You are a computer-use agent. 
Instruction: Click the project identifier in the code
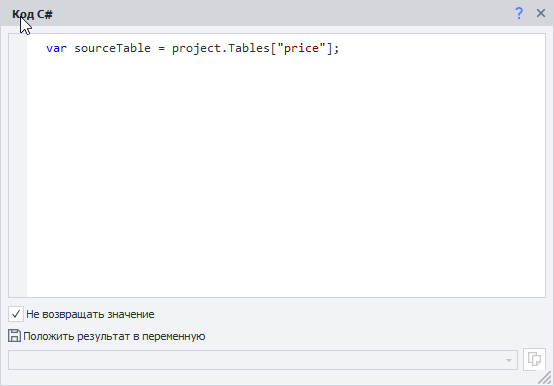pos(196,48)
